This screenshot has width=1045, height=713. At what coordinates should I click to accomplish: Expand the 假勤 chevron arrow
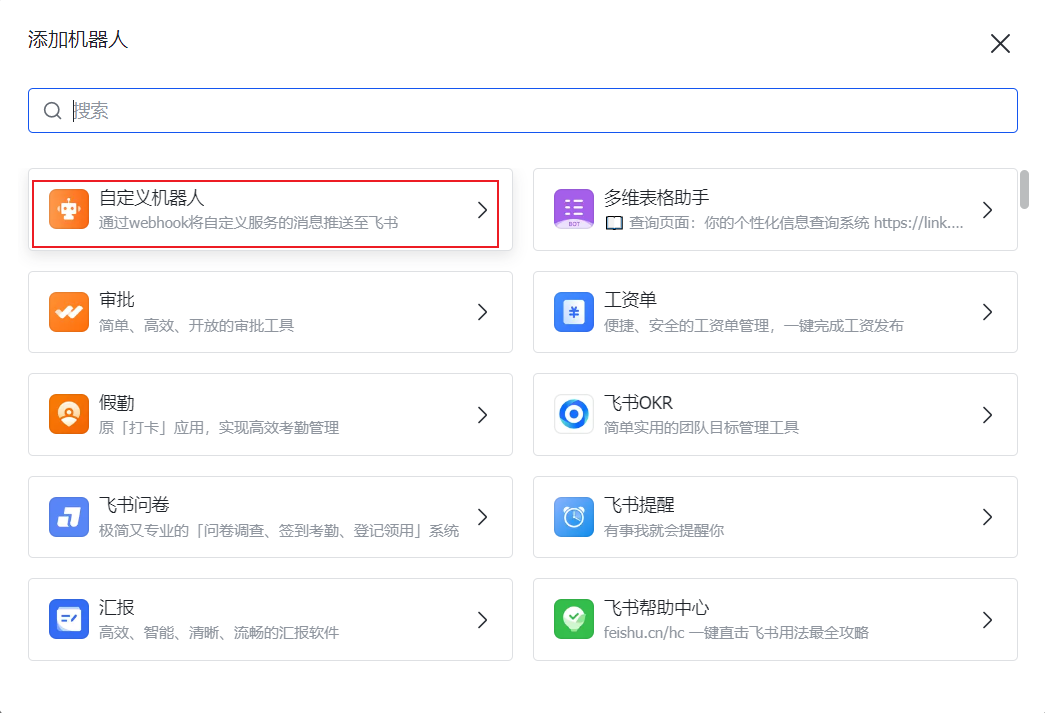[483, 415]
